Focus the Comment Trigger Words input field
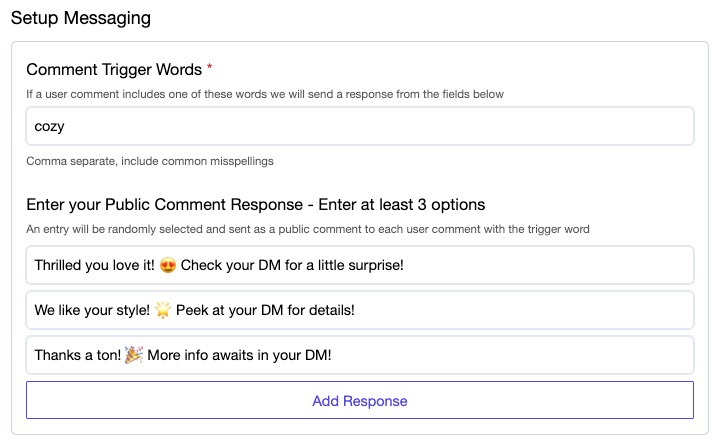Image resolution: width=721 pixels, height=448 pixels. coord(360,127)
